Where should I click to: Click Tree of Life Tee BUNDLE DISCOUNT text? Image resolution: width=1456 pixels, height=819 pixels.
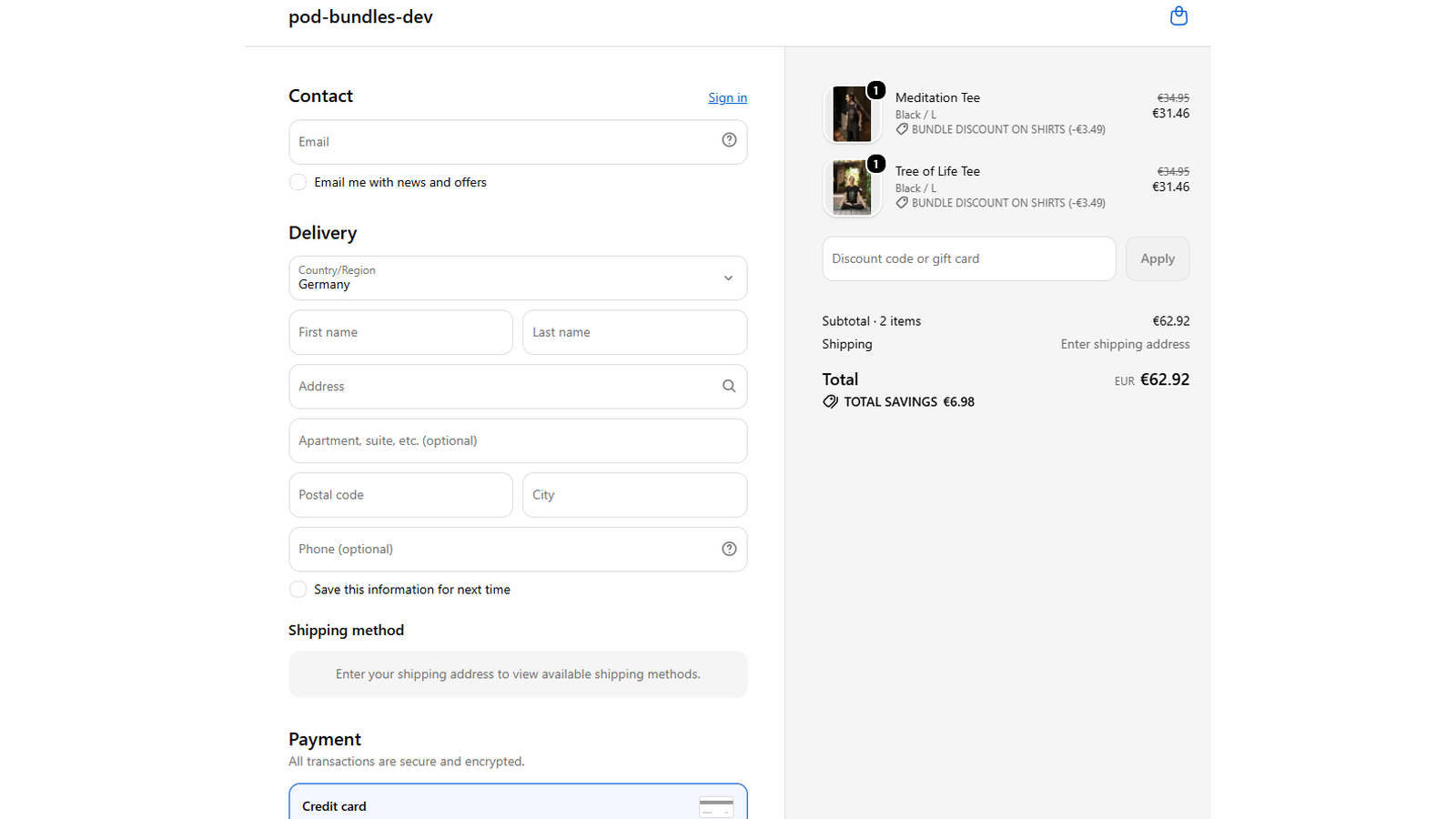[x=1008, y=203]
